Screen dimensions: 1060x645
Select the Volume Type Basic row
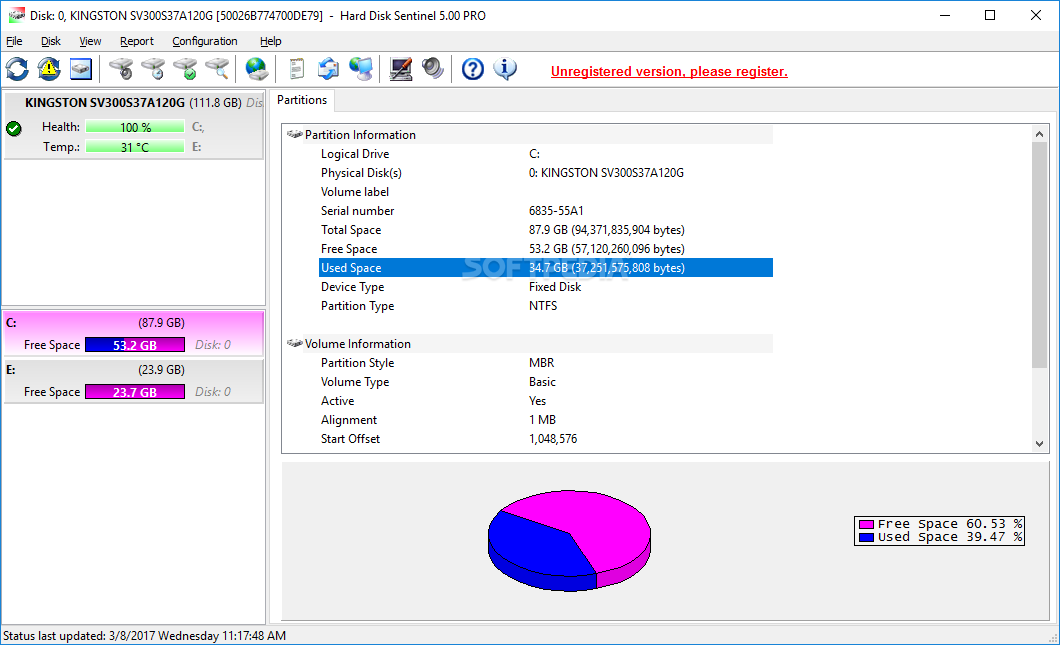tap(546, 382)
